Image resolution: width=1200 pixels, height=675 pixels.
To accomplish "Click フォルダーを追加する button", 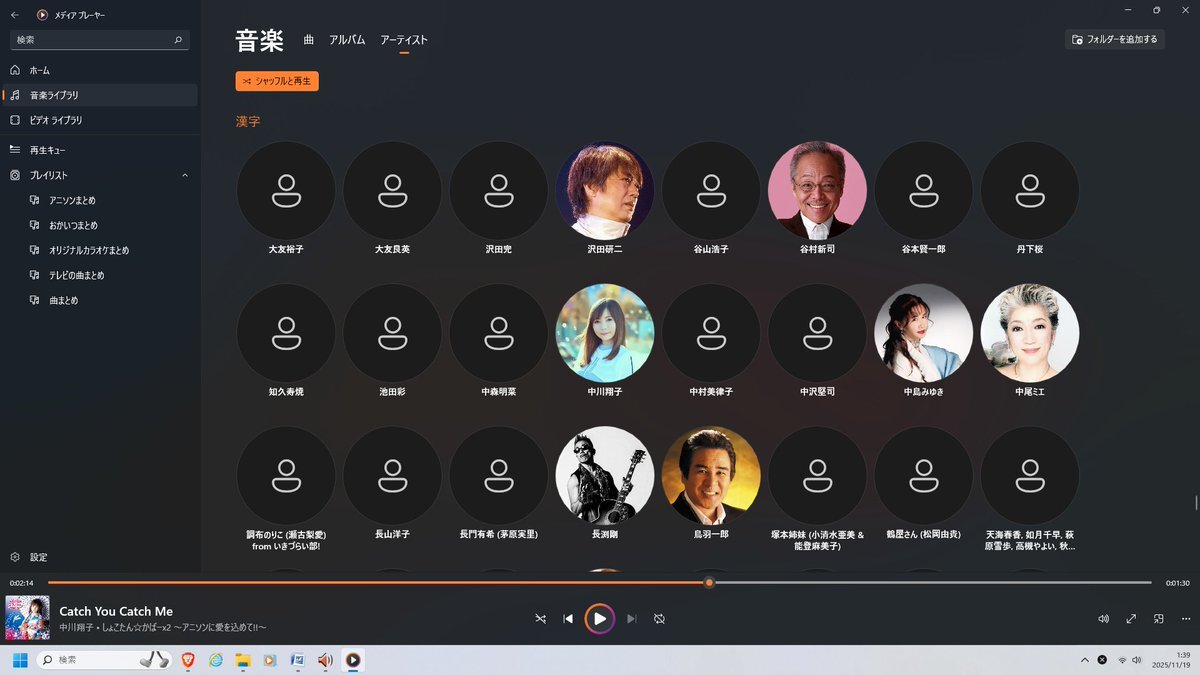I will pyautogui.click(x=1114, y=40).
